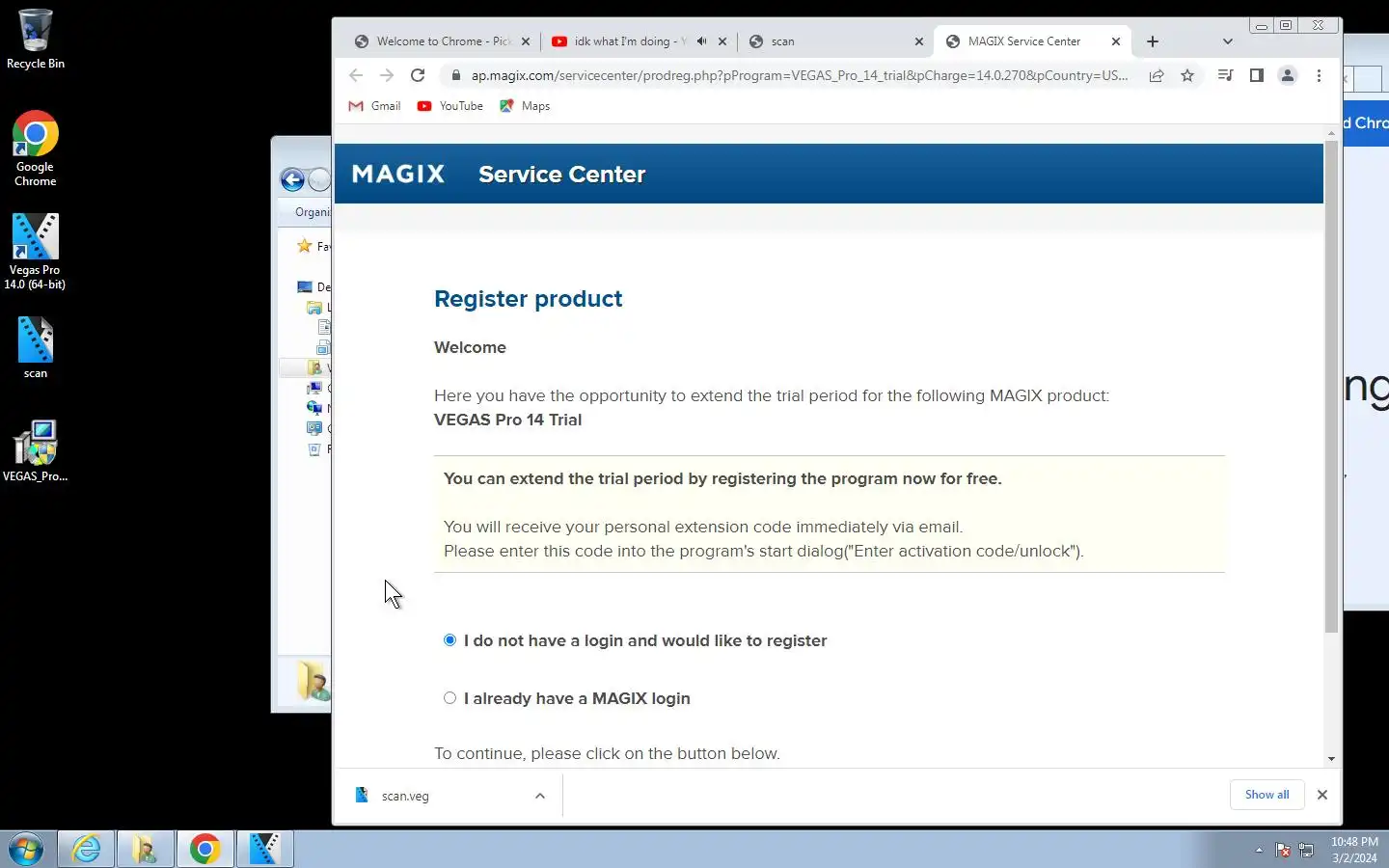Go back in Chrome history
The height and width of the screenshot is (868, 1389).
click(x=356, y=75)
